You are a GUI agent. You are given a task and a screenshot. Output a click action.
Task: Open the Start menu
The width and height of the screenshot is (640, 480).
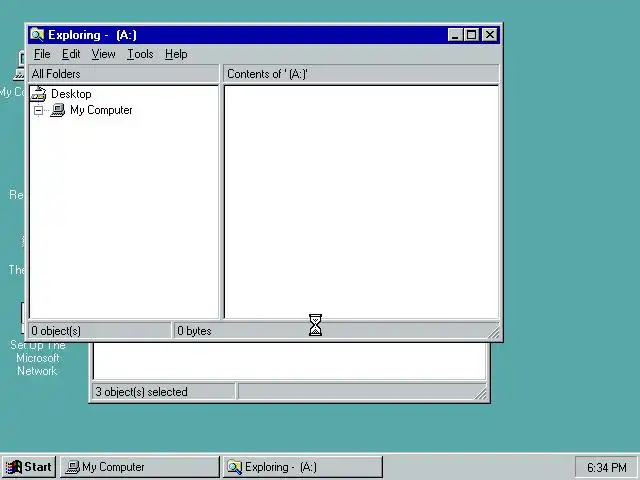[x=29, y=467]
